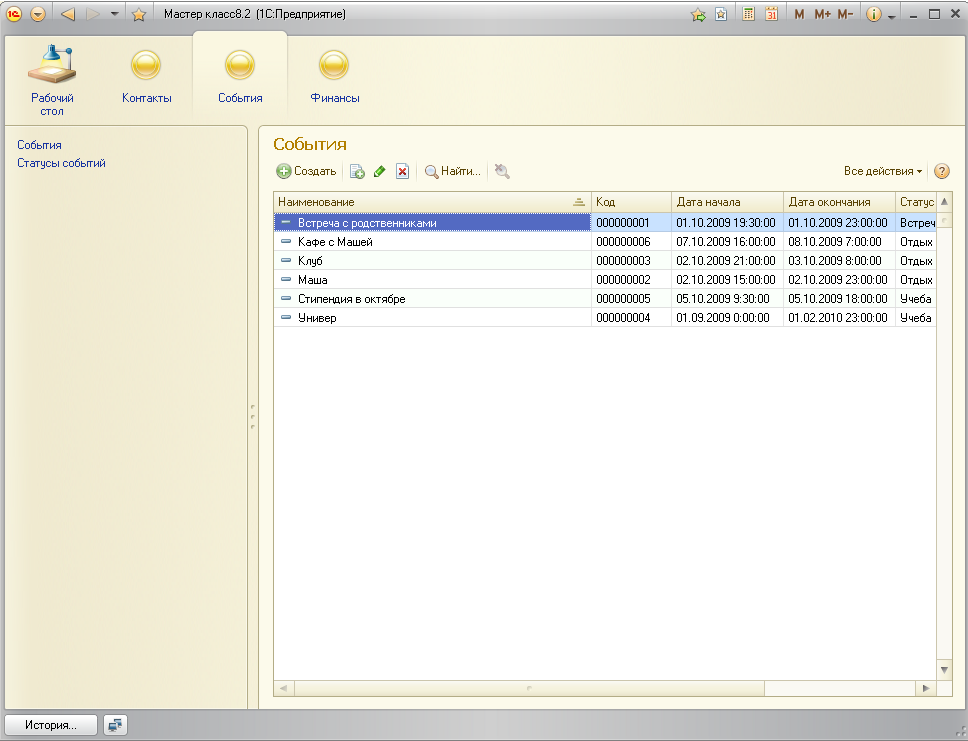
Task: Select the Стипендия в октябре row
Action: (351, 299)
